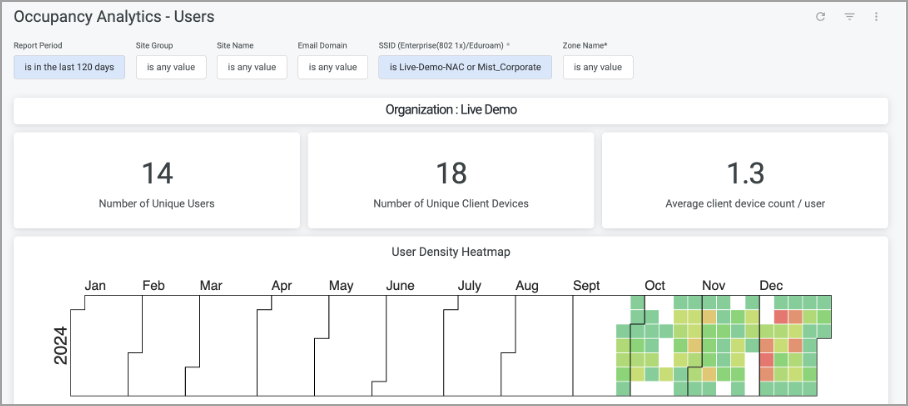Image resolution: width=908 pixels, height=406 pixels.
Task: Click the 18 unique client devices value
Action: point(451,173)
